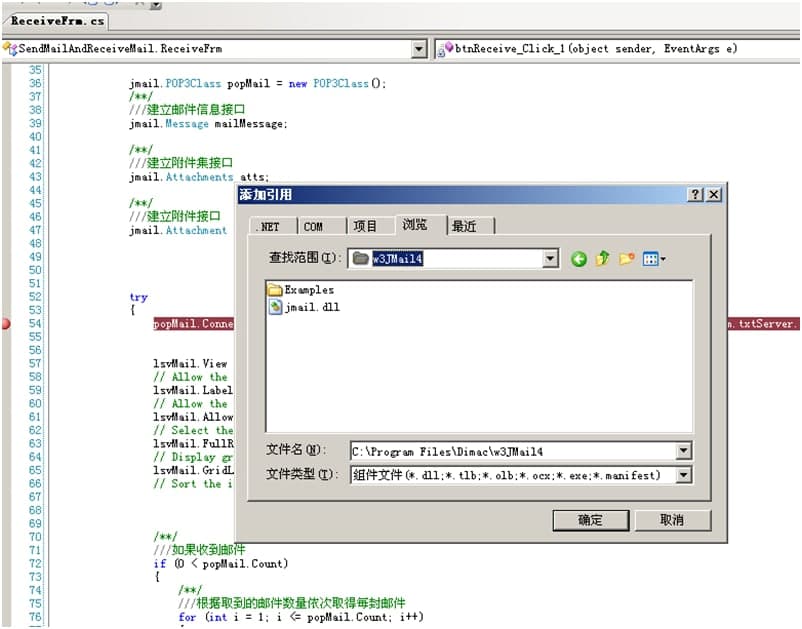Switch to the COM tab
Viewport: 802px width, 629px height.
tap(321, 226)
